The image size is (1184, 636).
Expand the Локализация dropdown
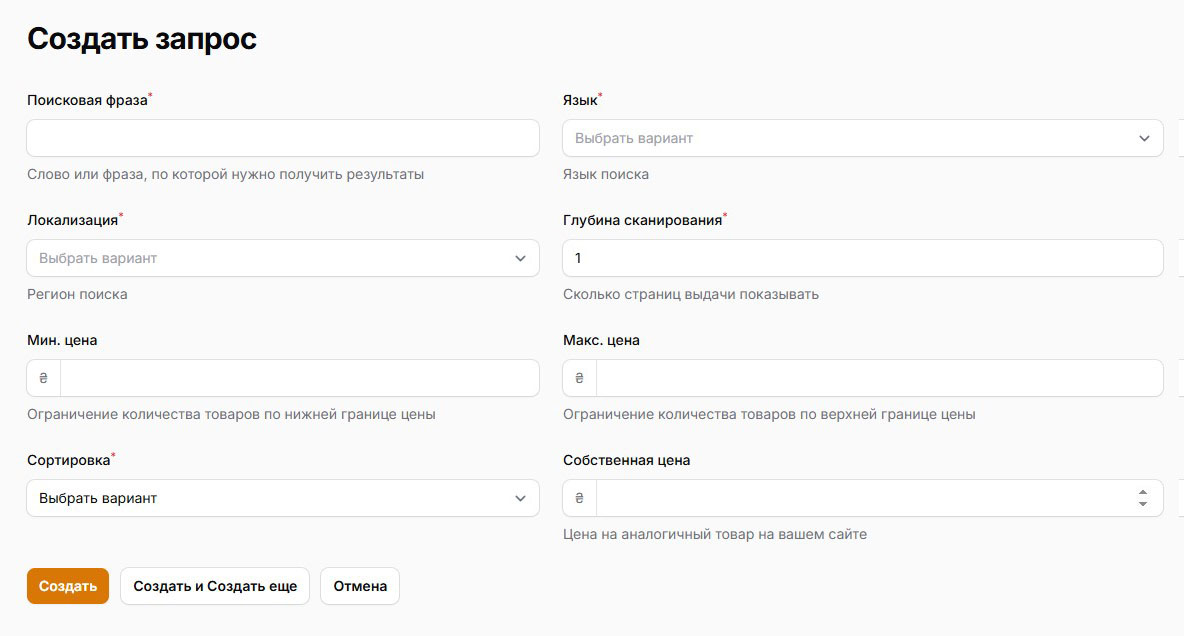[283, 258]
